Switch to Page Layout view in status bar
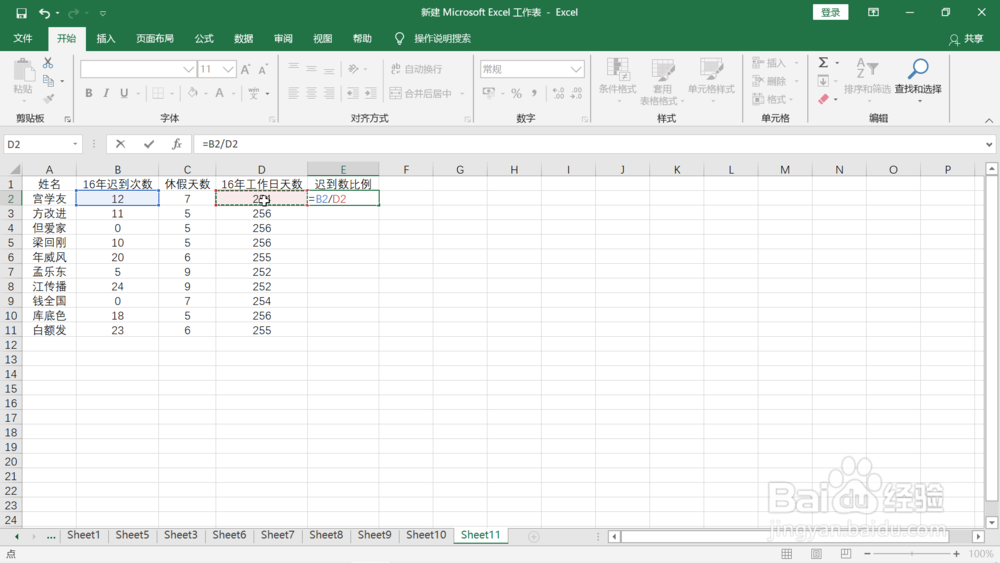1000x563 pixels. tap(816, 554)
